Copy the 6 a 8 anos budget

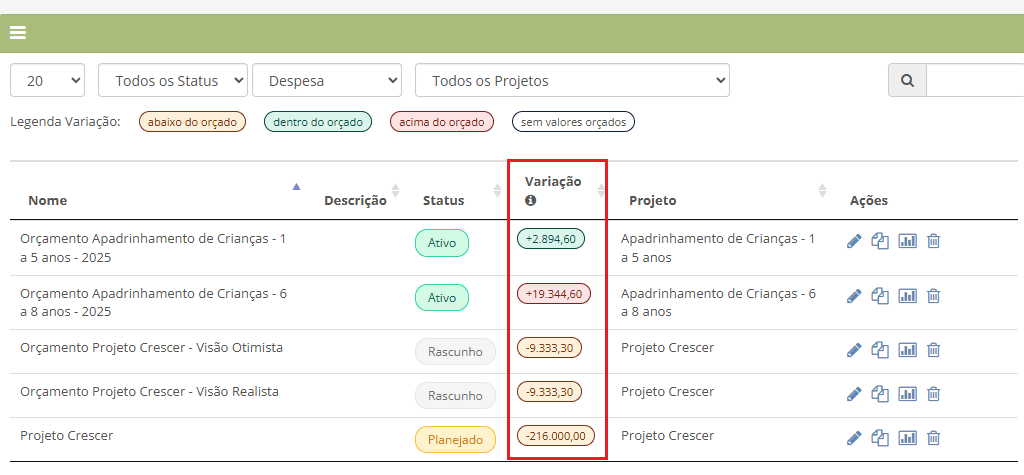(x=880, y=295)
